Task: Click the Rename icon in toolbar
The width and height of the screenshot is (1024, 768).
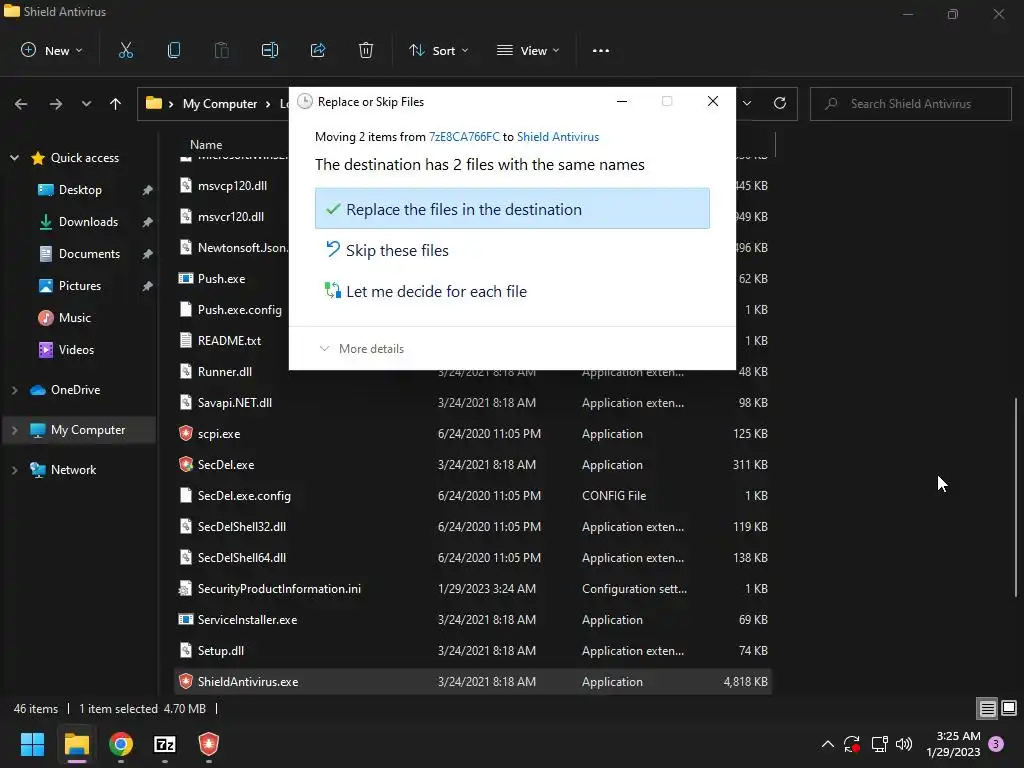Action: pyautogui.click(x=270, y=50)
